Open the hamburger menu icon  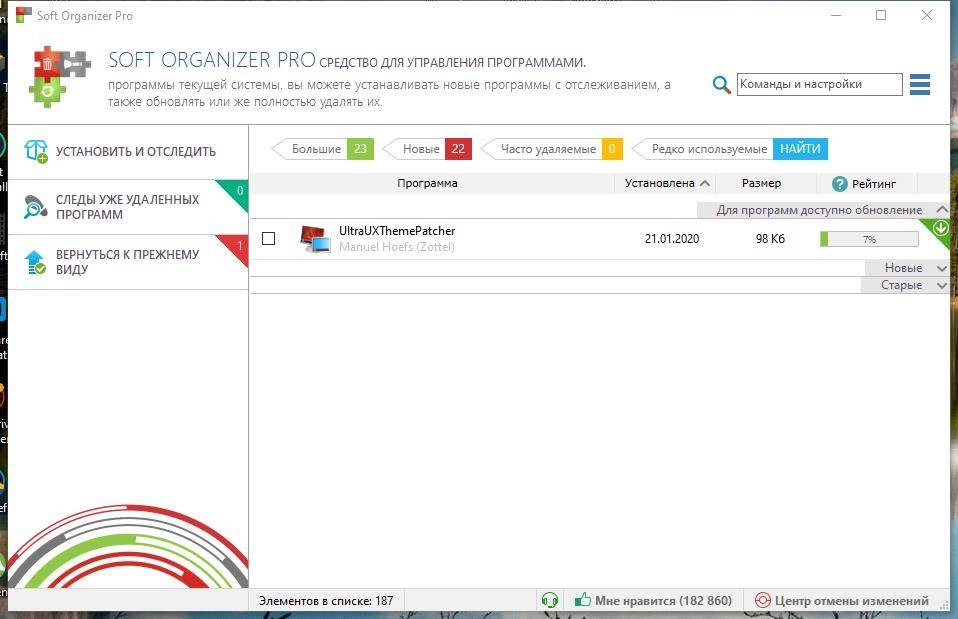click(x=920, y=84)
